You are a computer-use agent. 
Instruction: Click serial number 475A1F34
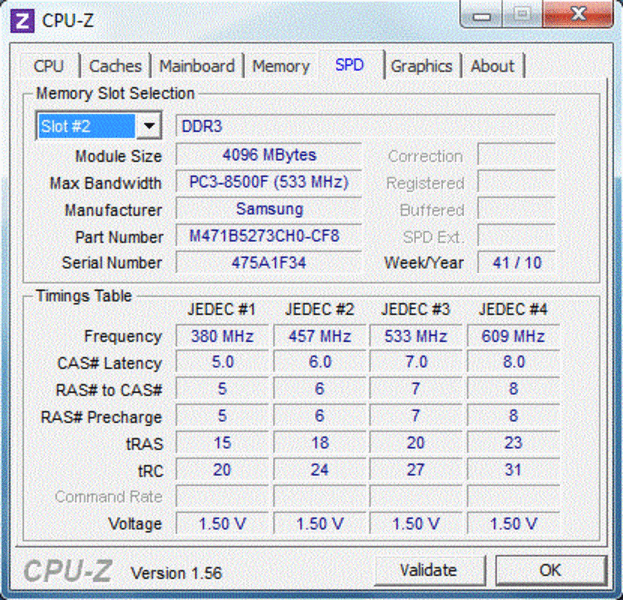tap(269, 263)
